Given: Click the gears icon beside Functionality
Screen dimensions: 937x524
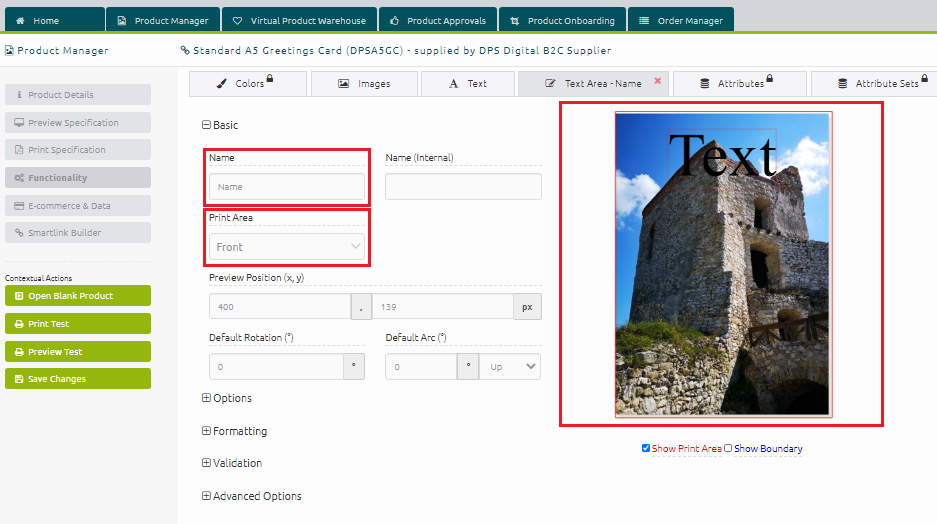Looking at the screenshot, I should (19, 177).
